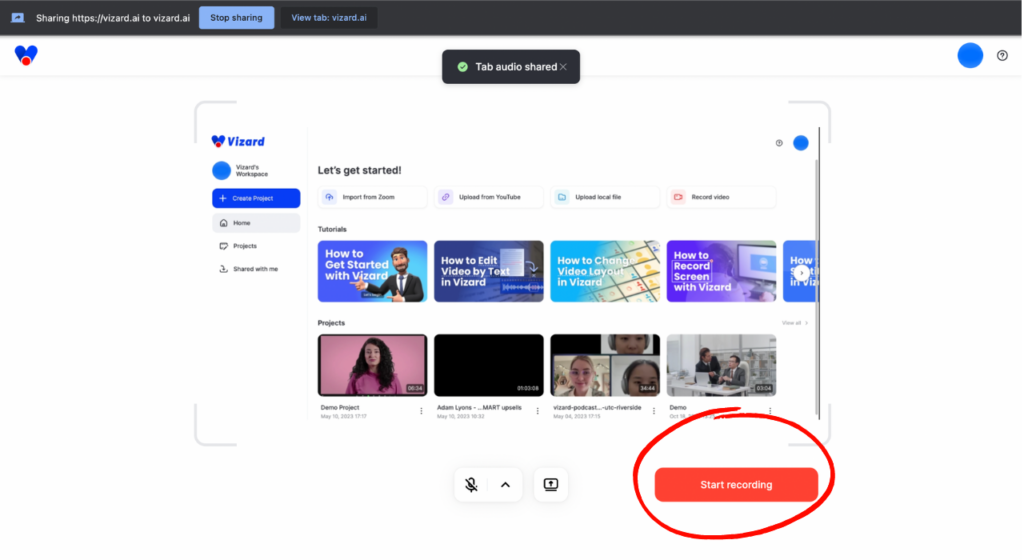Click Vizard's Workspace in the sidebar
1024x560 pixels.
(251, 170)
